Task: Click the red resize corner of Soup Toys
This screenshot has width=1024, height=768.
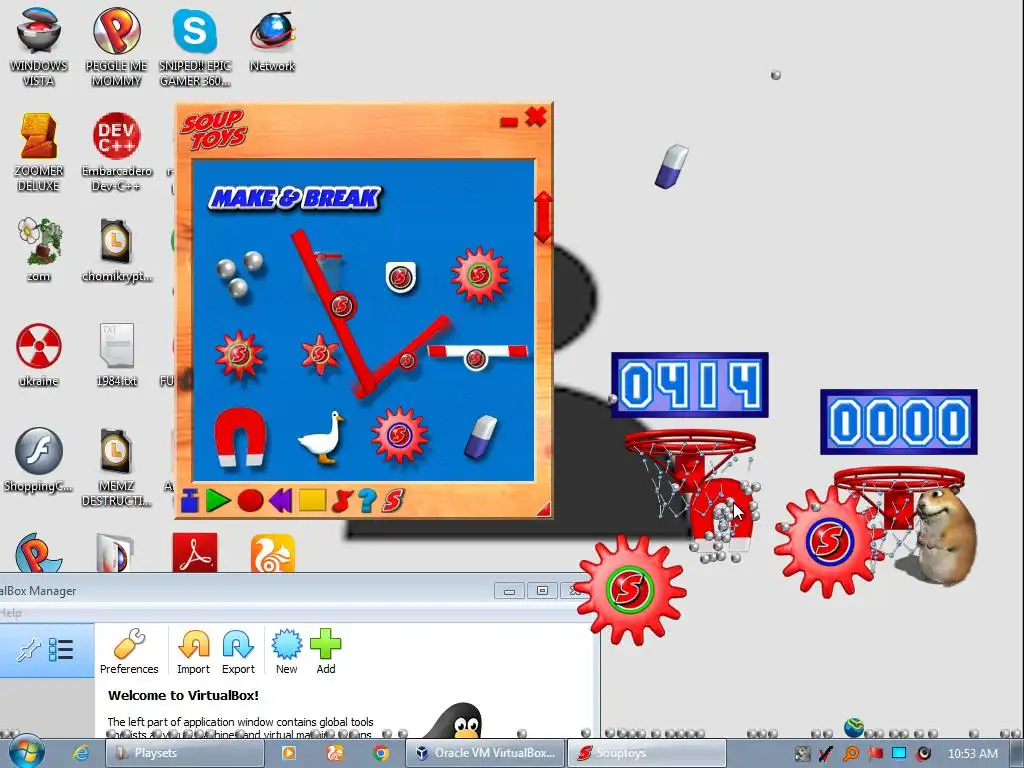Action: (543, 509)
